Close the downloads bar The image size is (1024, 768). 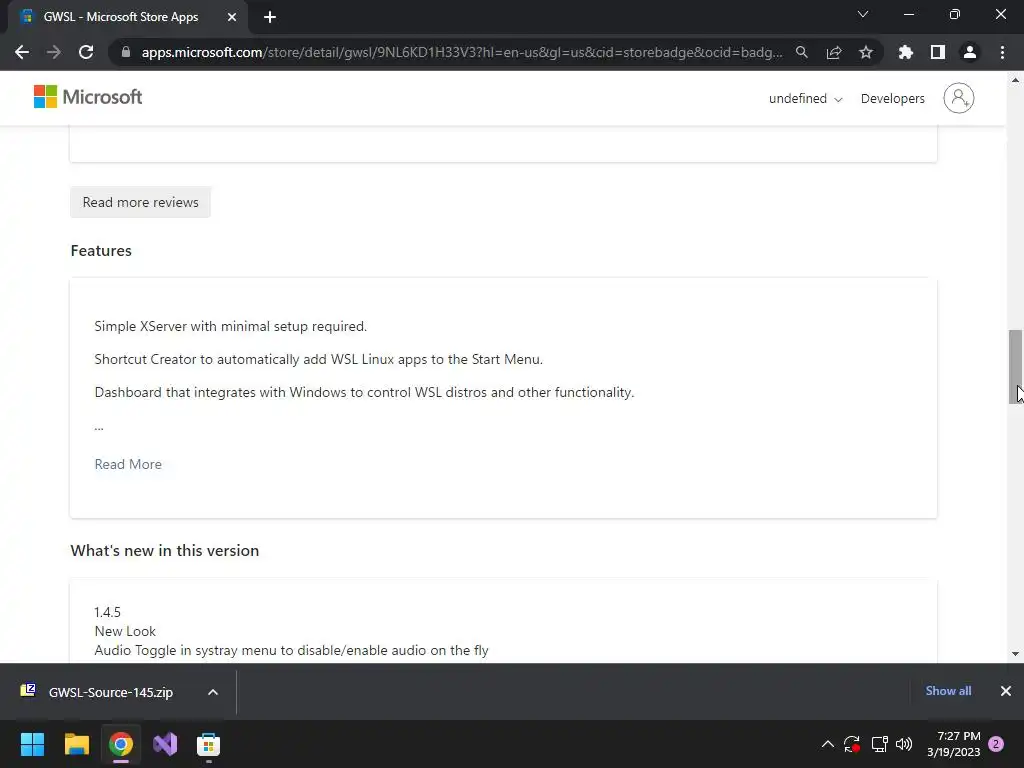(1006, 691)
